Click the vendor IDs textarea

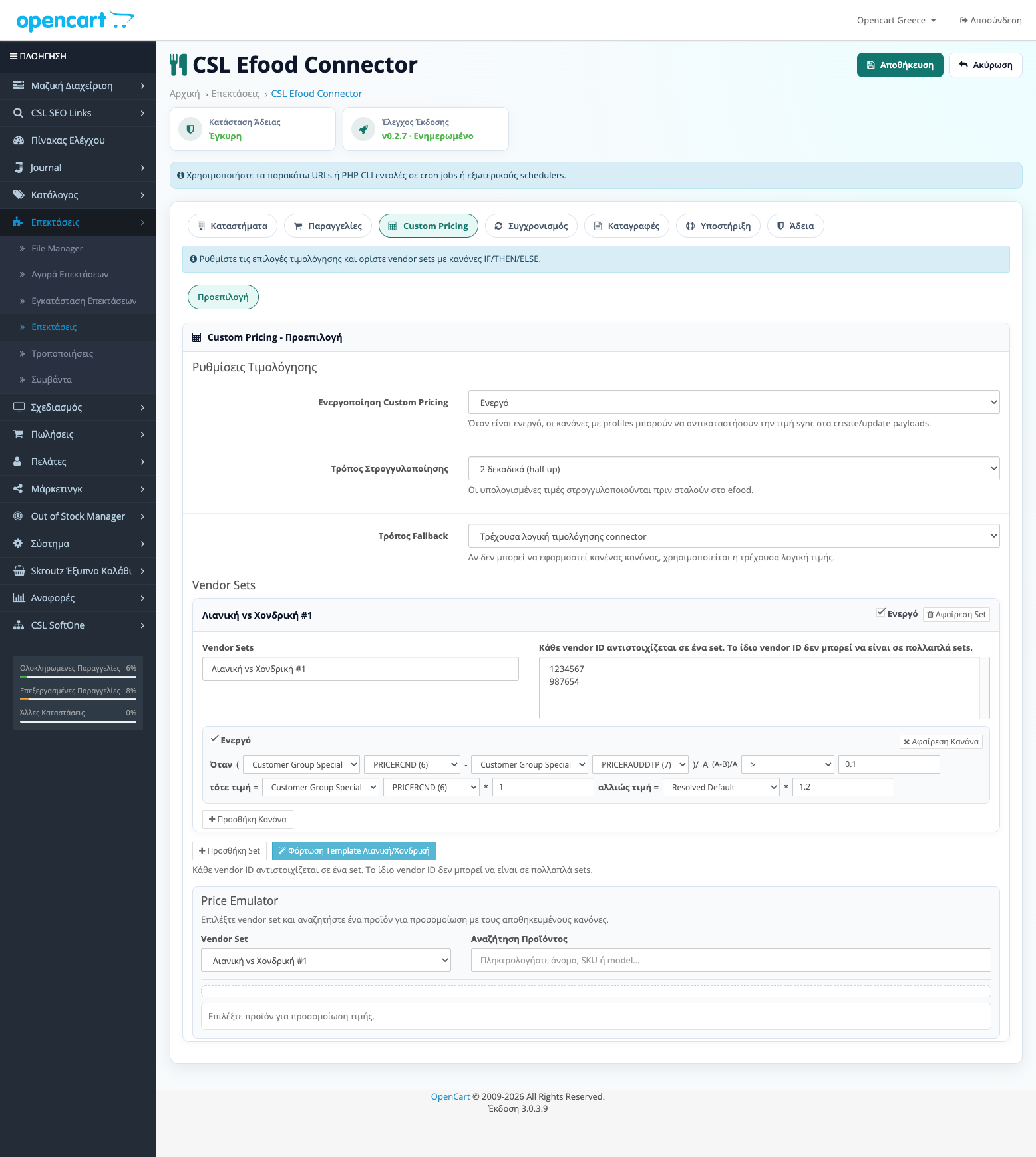click(764, 688)
